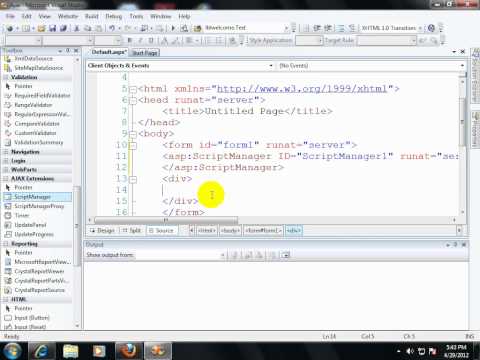Collapse the body tag outline on line 9
The image size is (480, 360).
(133, 134)
